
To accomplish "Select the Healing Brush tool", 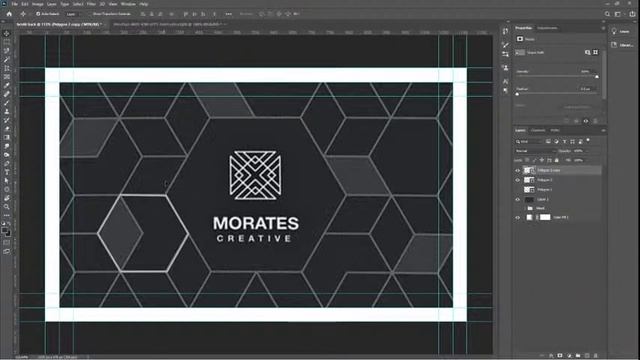I will click(7, 94).
